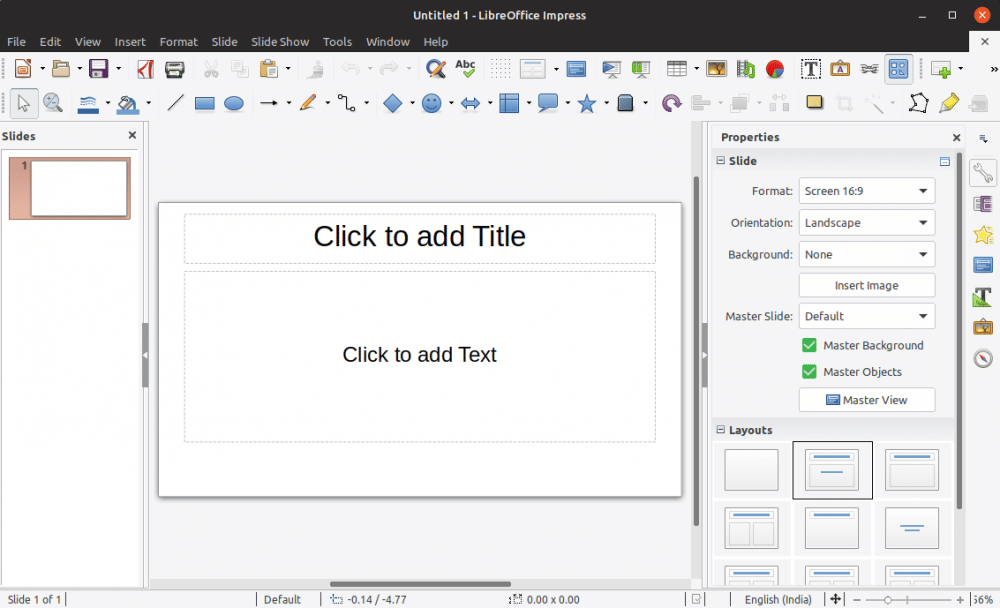Enable the Master Background checkbox
The image size is (1000, 608).
pyautogui.click(x=808, y=345)
